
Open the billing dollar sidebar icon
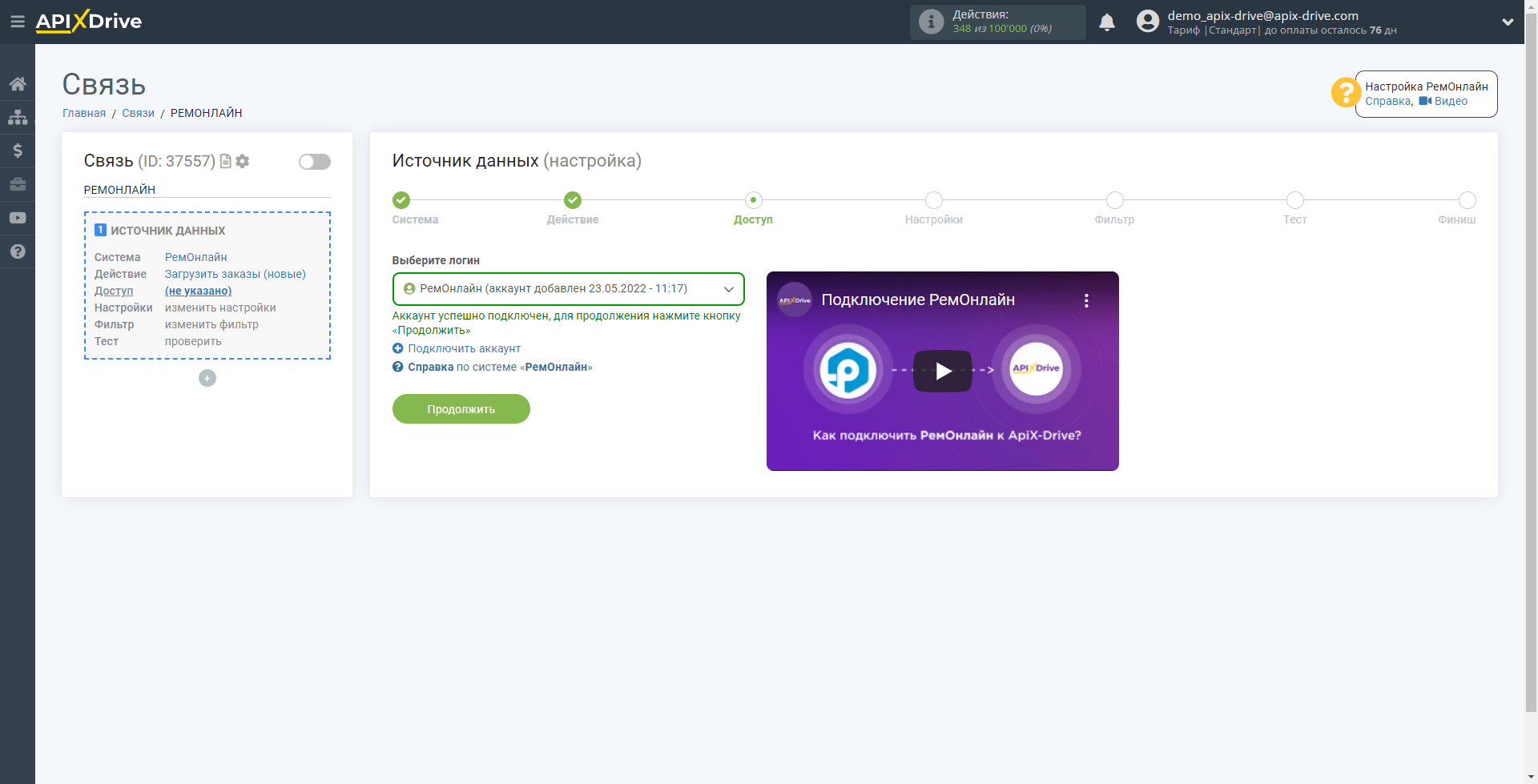18,151
